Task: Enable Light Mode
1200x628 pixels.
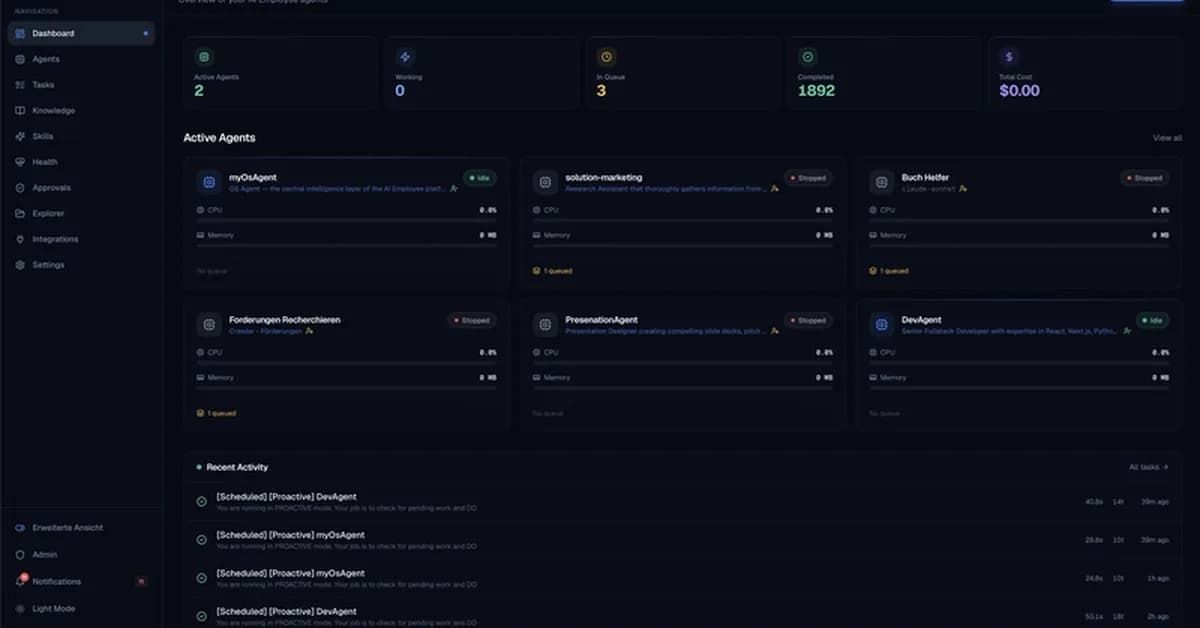Action: 22,608
